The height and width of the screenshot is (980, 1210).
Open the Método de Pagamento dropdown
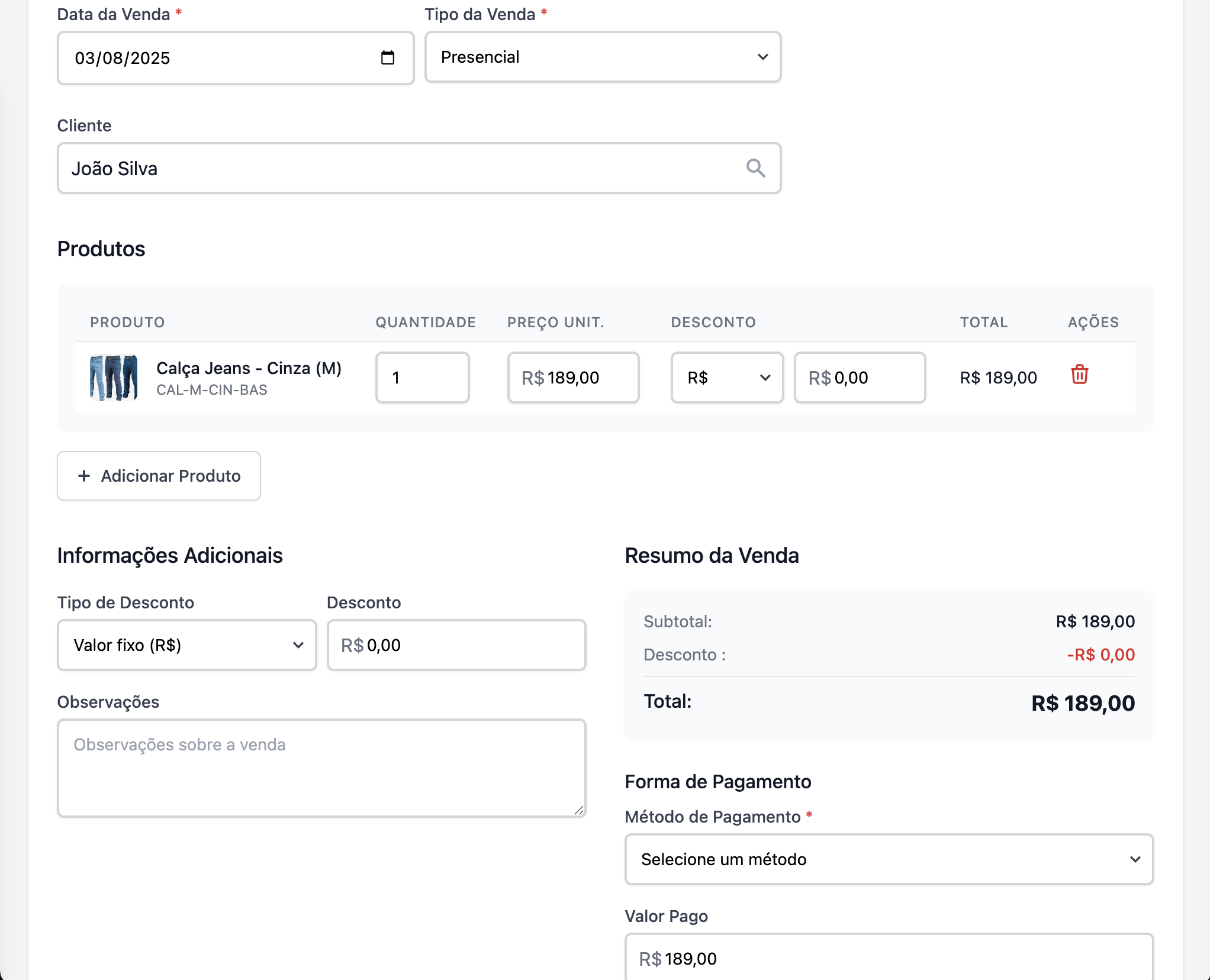pyautogui.click(x=889, y=859)
